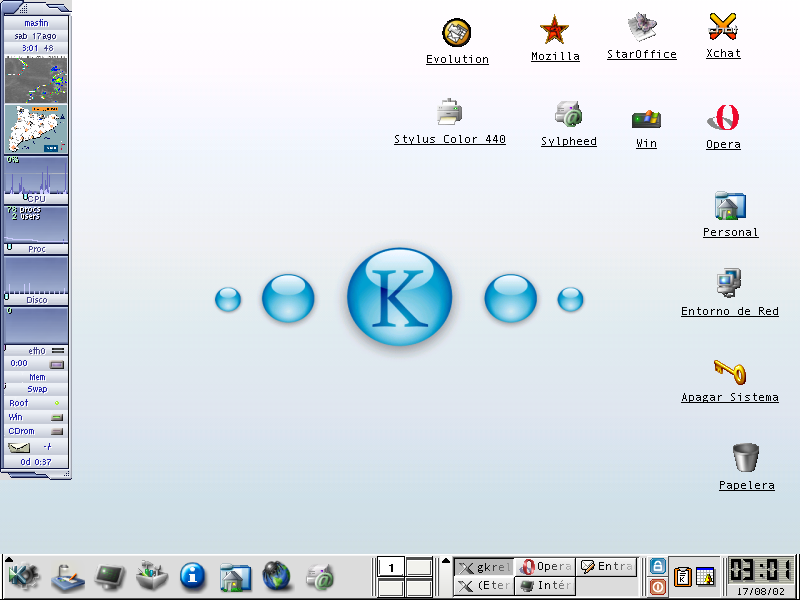Screen dimensions: 800x600
Task: Switch to the (Eter taskbar entry
Action: coord(483,585)
